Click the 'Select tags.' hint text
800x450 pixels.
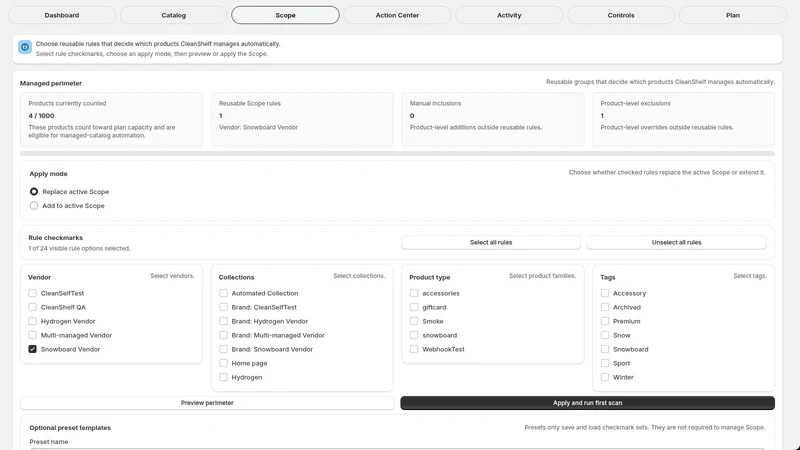click(x=750, y=276)
